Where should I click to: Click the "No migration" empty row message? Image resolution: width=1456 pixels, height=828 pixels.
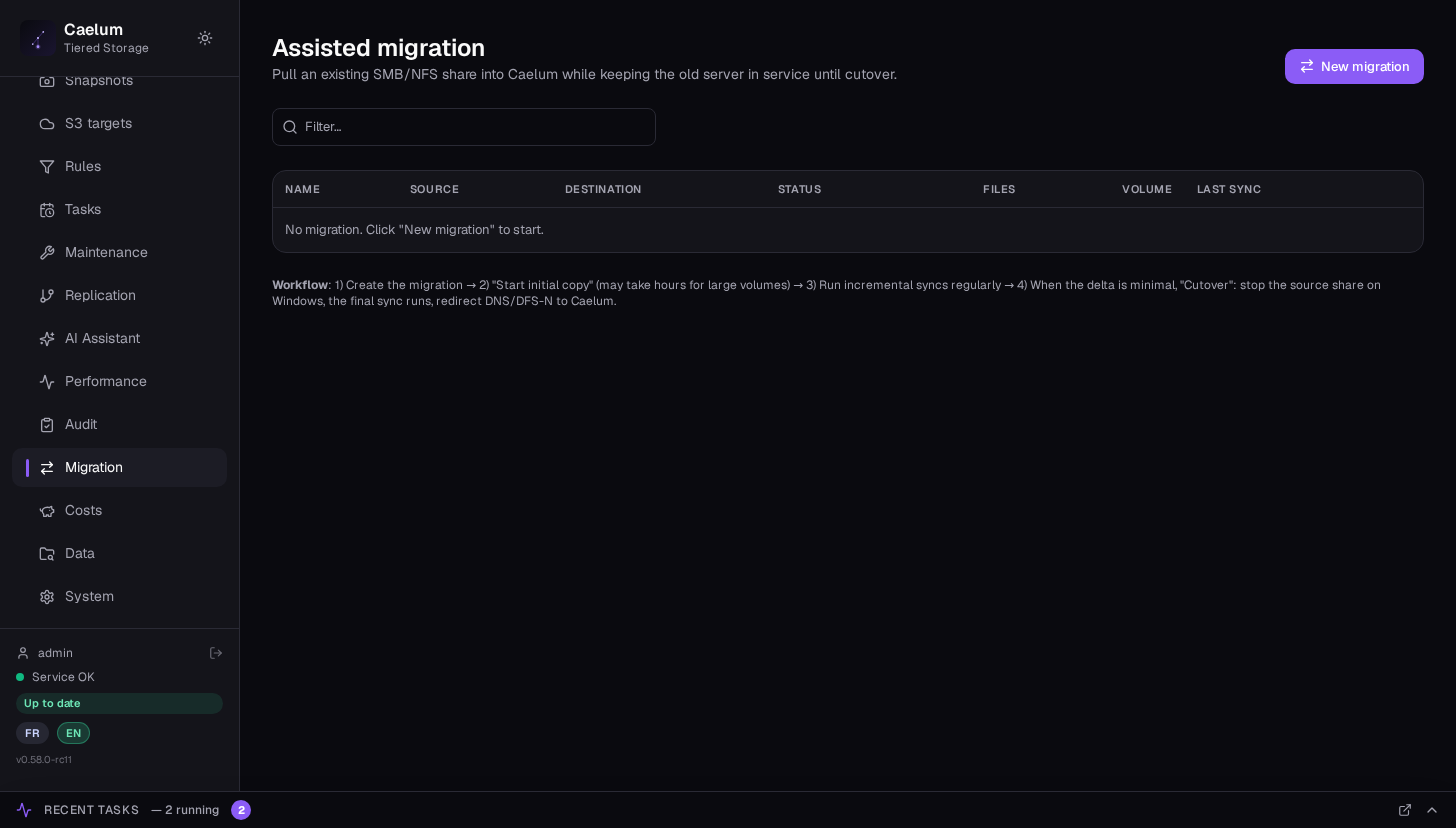(x=414, y=230)
